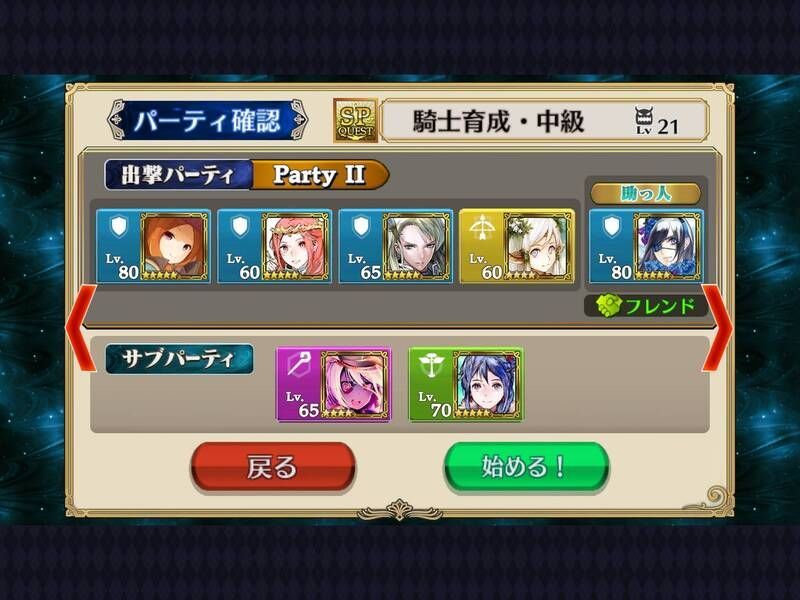This screenshot has height=600, width=800.
Task: Select the Party II tab label
Action: click(x=320, y=175)
